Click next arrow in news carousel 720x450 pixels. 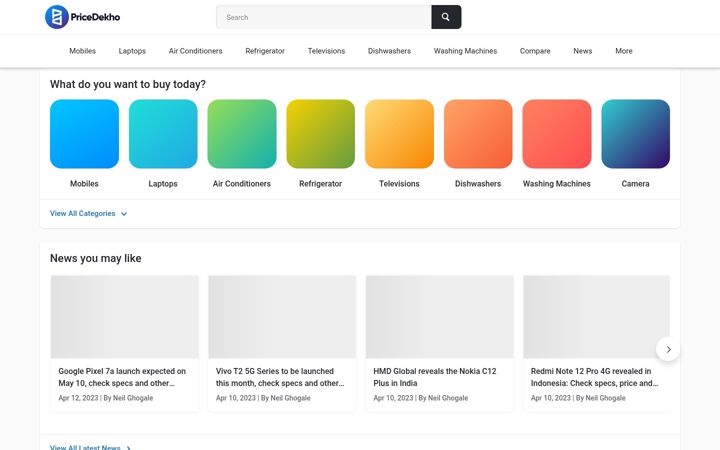668,349
